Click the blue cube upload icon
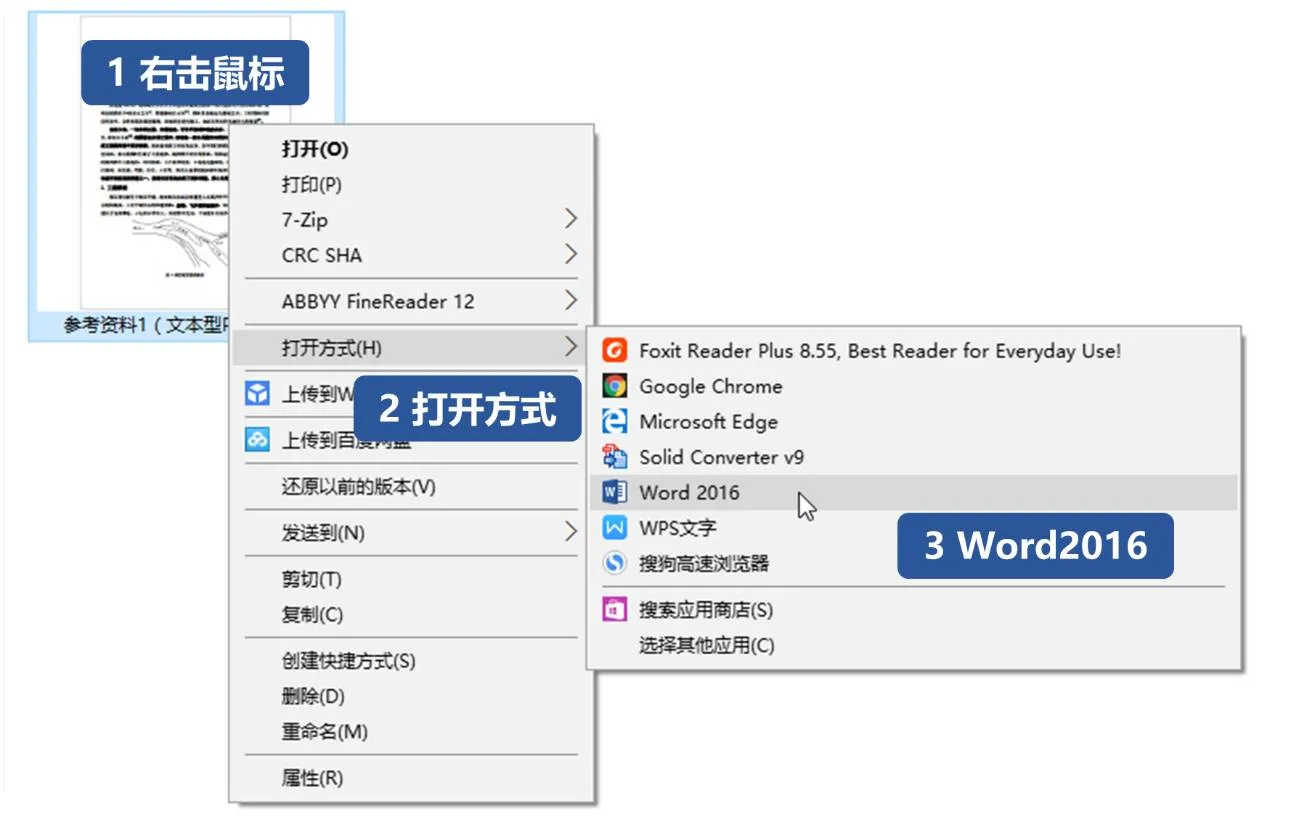The width and height of the screenshot is (1299, 817). click(x=258, y=394)
